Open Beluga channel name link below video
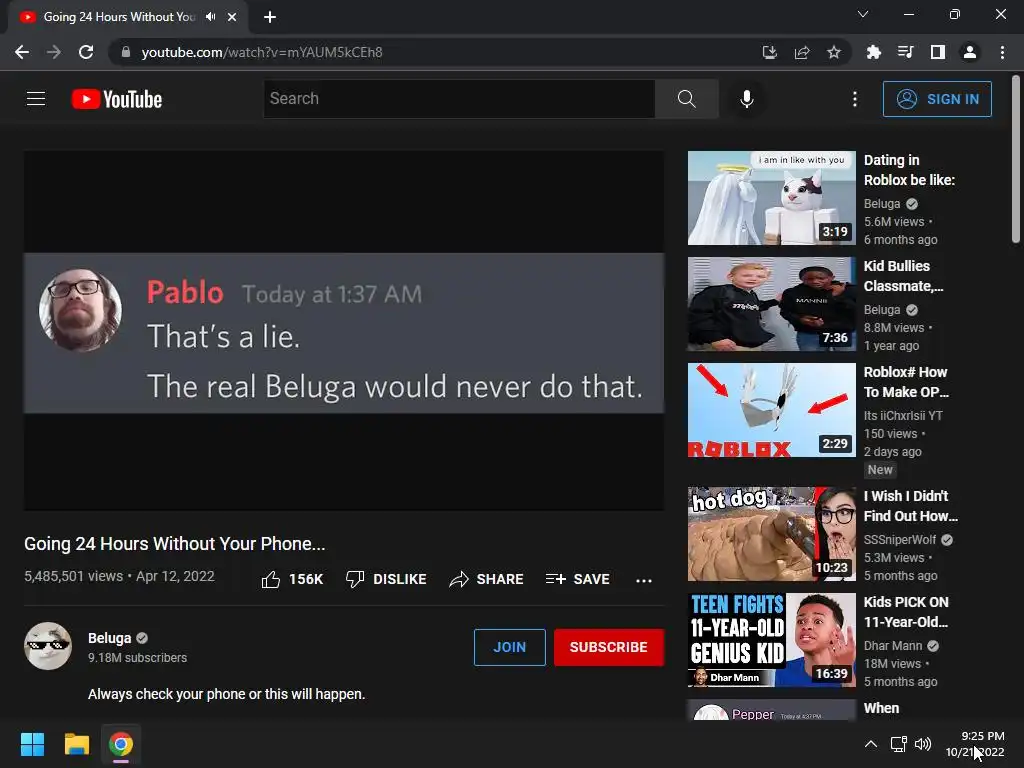 point(110,638)
